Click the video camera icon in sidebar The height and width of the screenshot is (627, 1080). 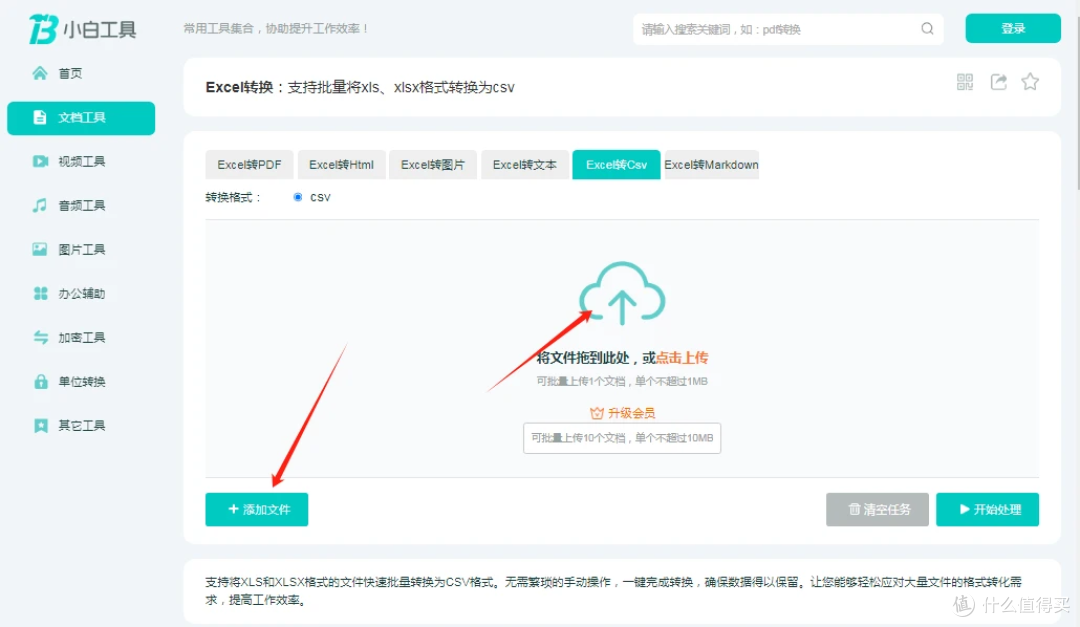tap(40, 161)
